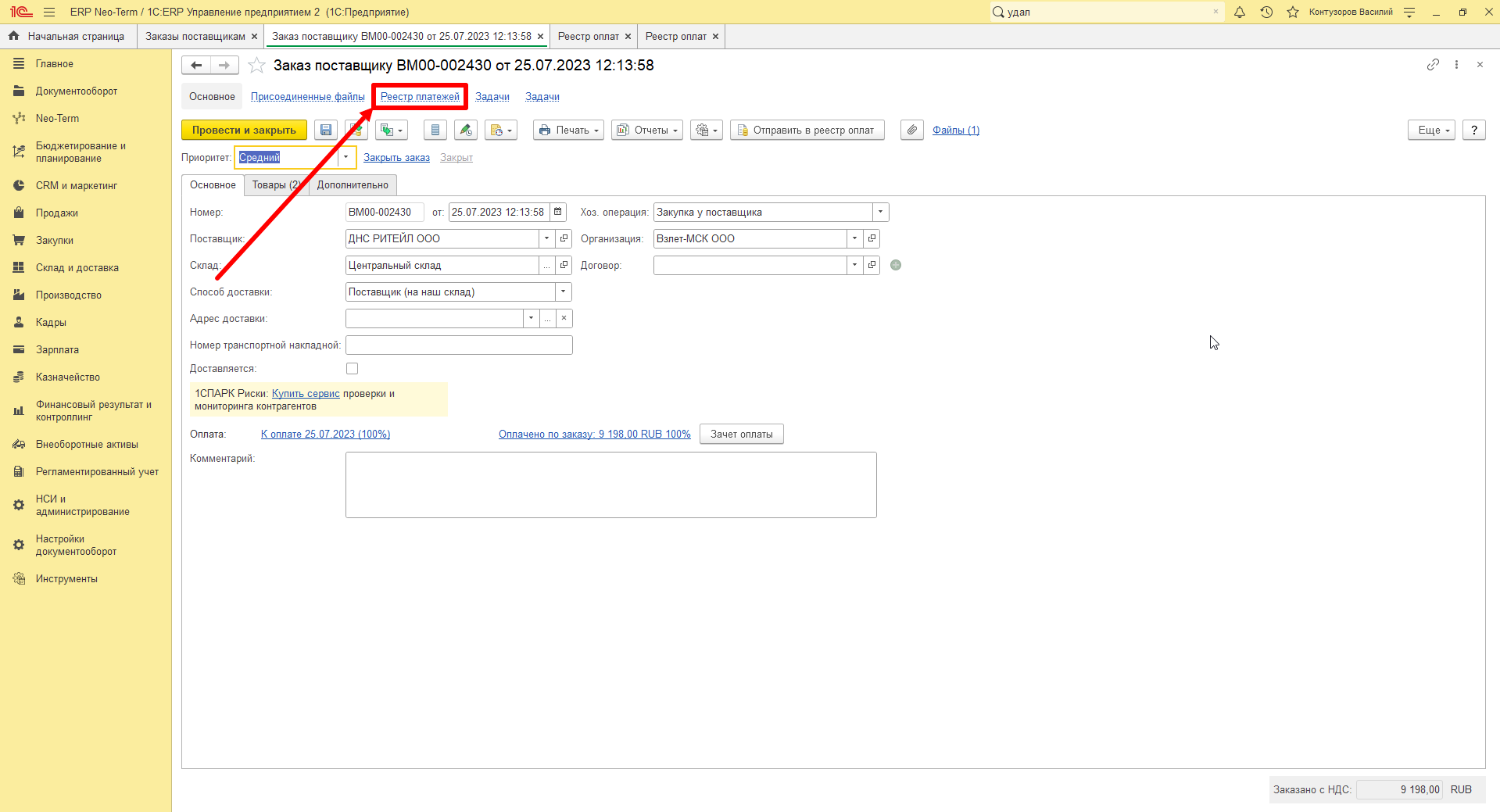1500x812 pixels.
Task: Go back with the left arrow button
Action: click(x=196, y=66)
